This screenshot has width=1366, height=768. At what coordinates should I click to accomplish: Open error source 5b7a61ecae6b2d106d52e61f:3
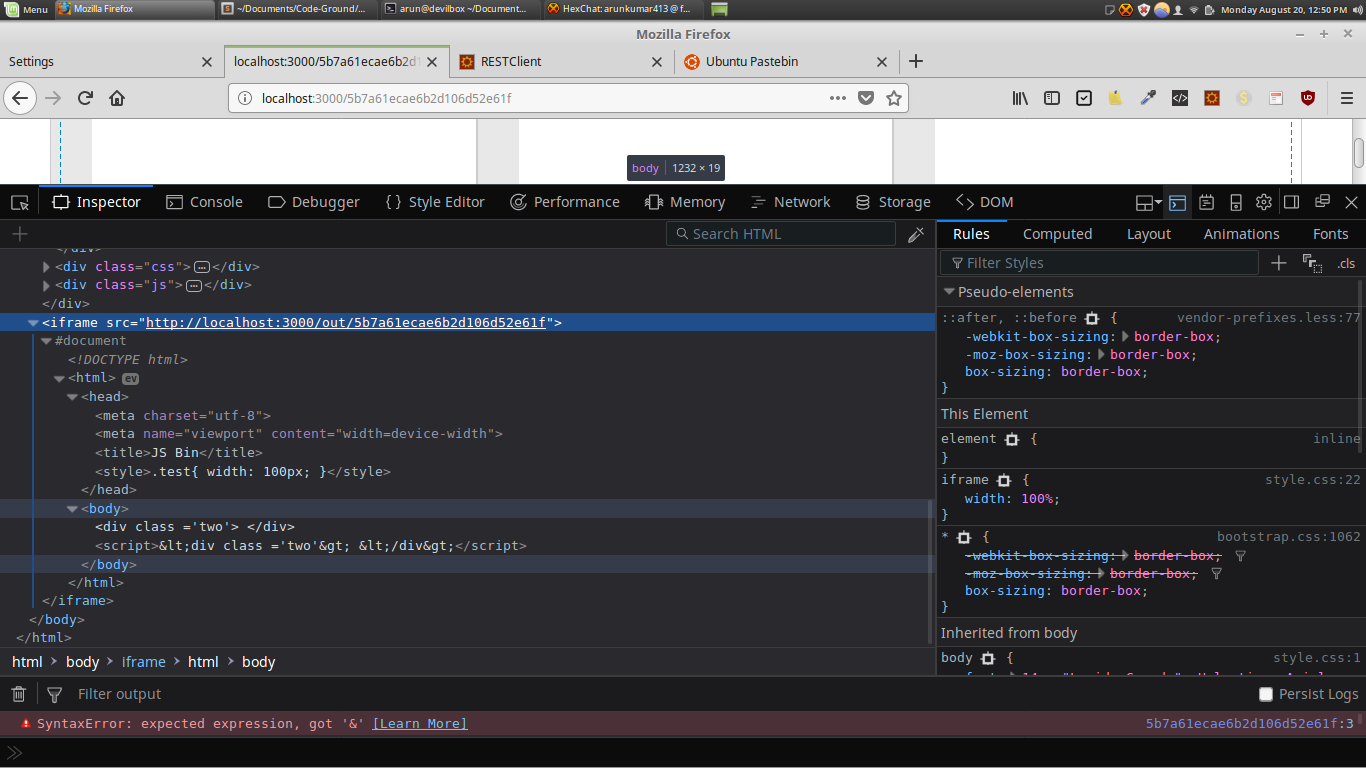(1250, 723)
